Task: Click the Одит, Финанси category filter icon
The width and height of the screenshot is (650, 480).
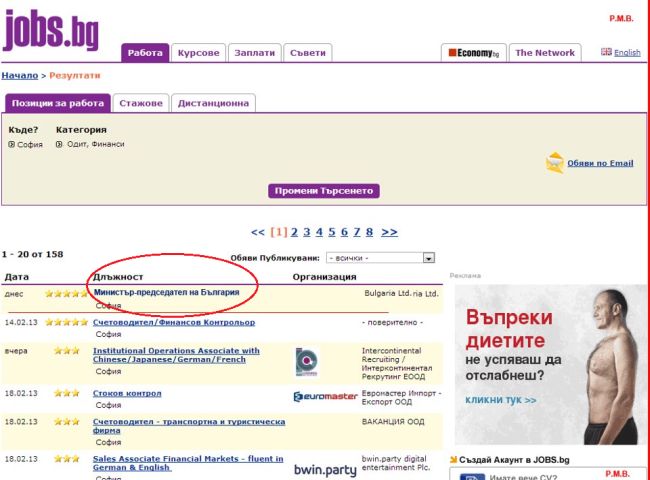Action: 59,144
